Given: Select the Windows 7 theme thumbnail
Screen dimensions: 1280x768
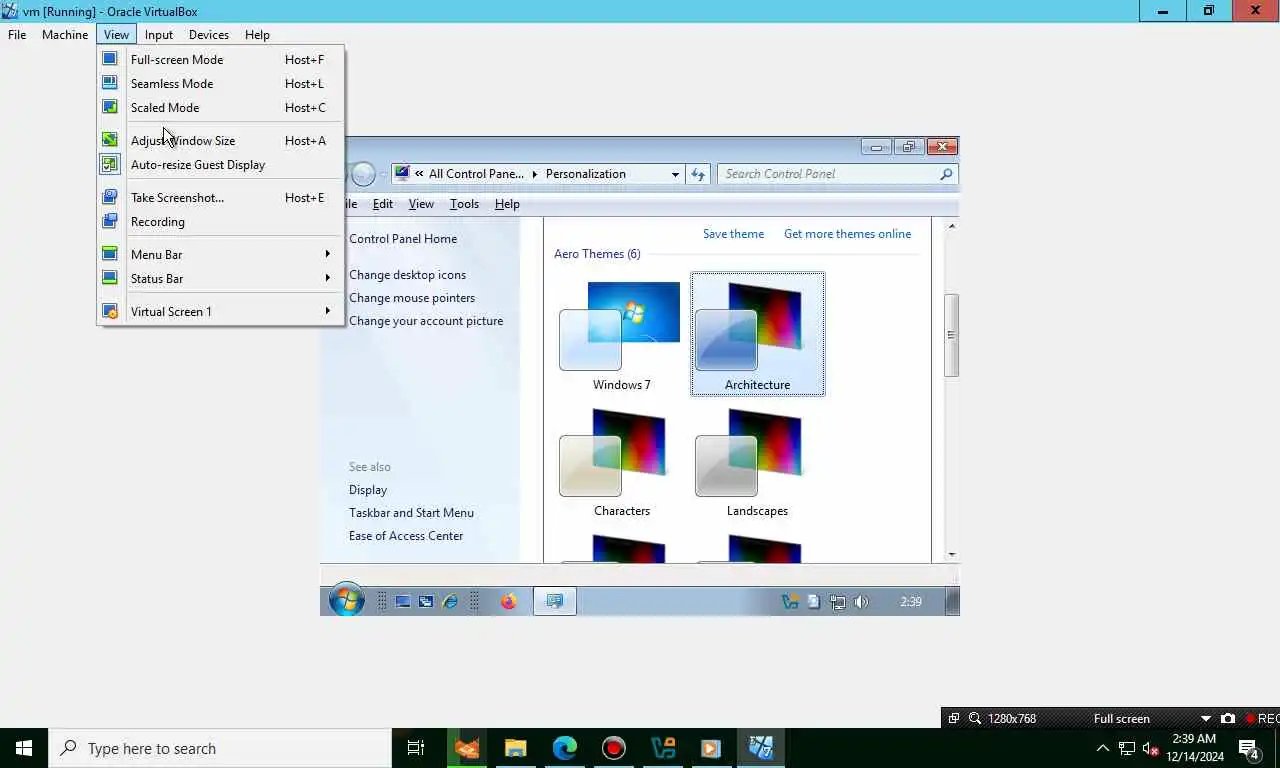Looking at the screenshot, I should tap(621, 334).
